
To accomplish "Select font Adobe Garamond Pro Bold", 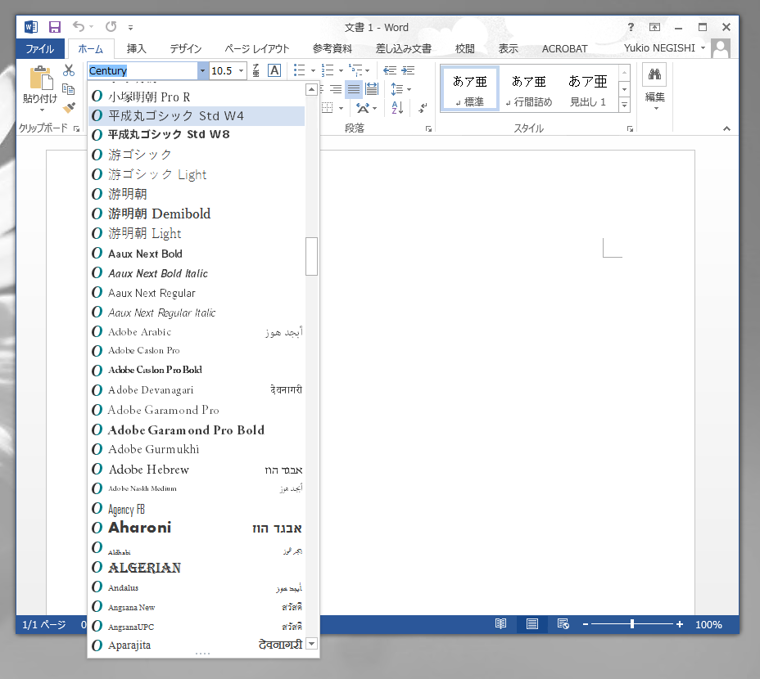I will point(196,430).
